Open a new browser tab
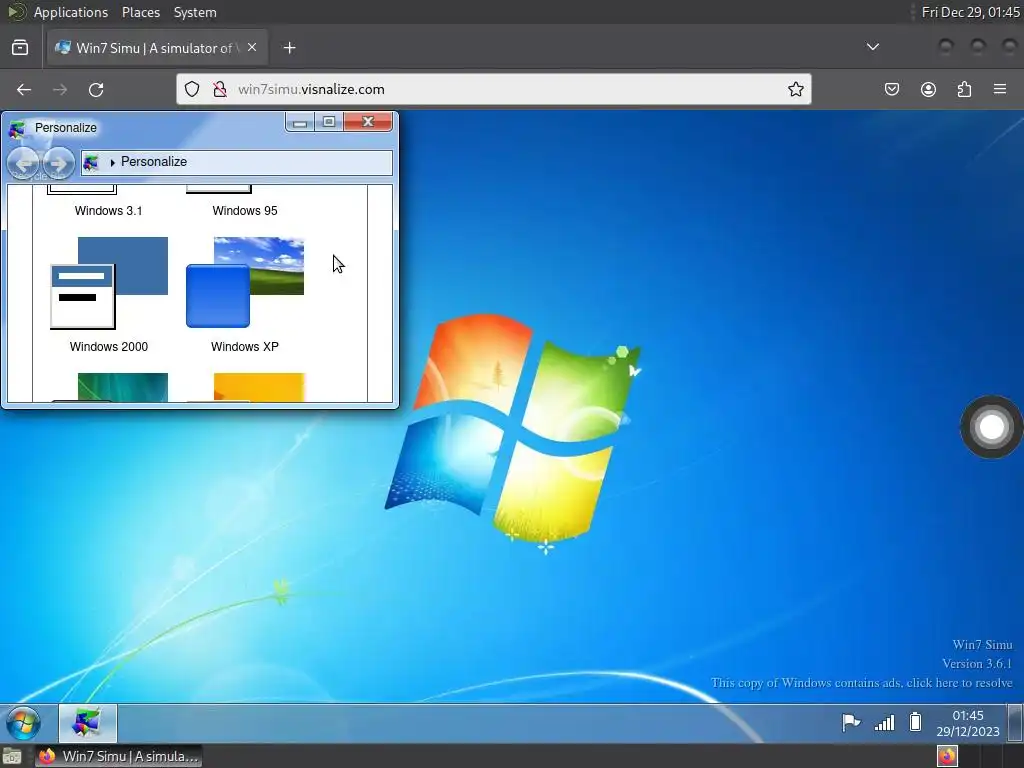This screenshot has width=1024, height=768. (x=290, y=48)
